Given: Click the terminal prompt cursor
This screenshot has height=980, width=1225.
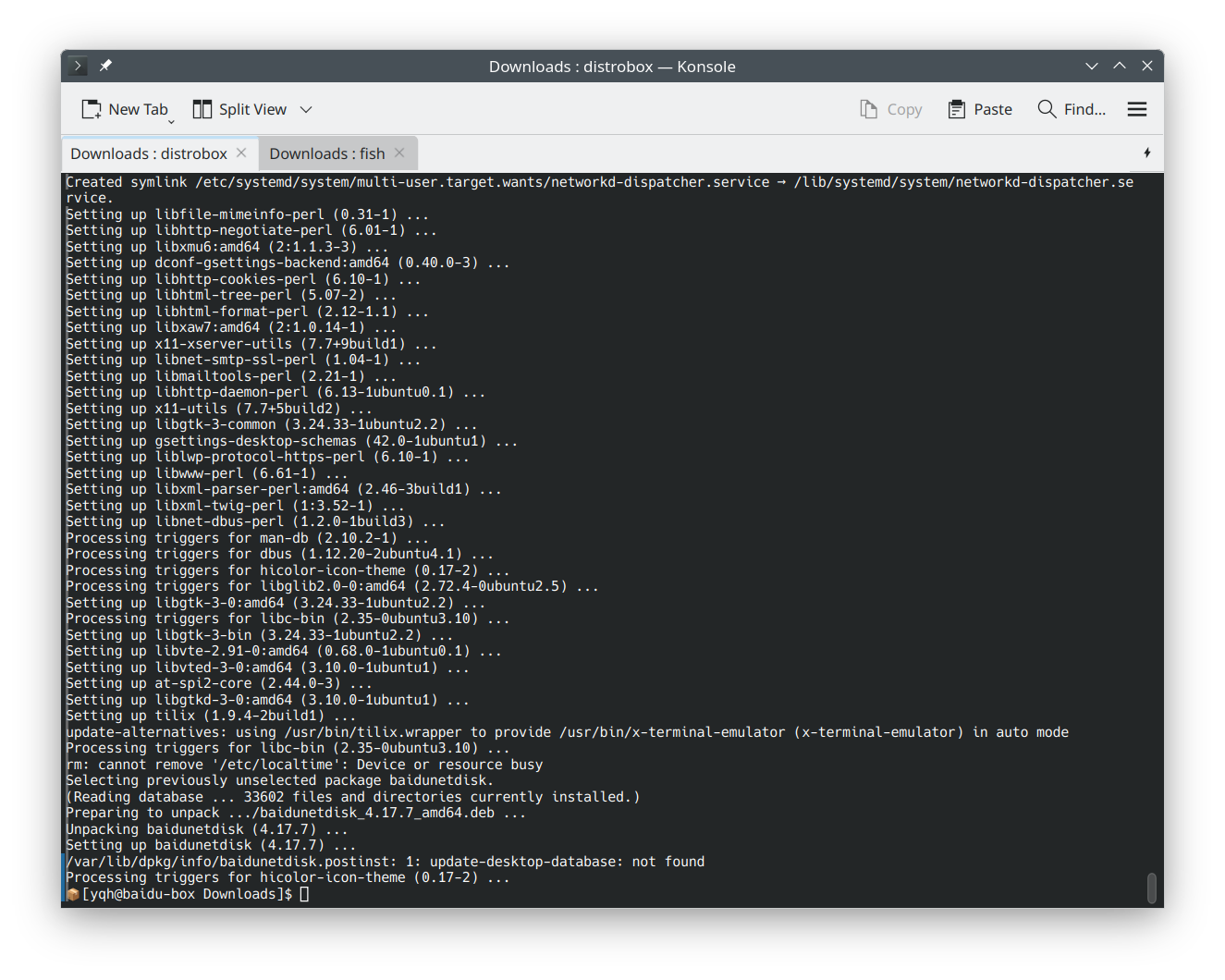Looking at the screenshot, I should point(304,894).
